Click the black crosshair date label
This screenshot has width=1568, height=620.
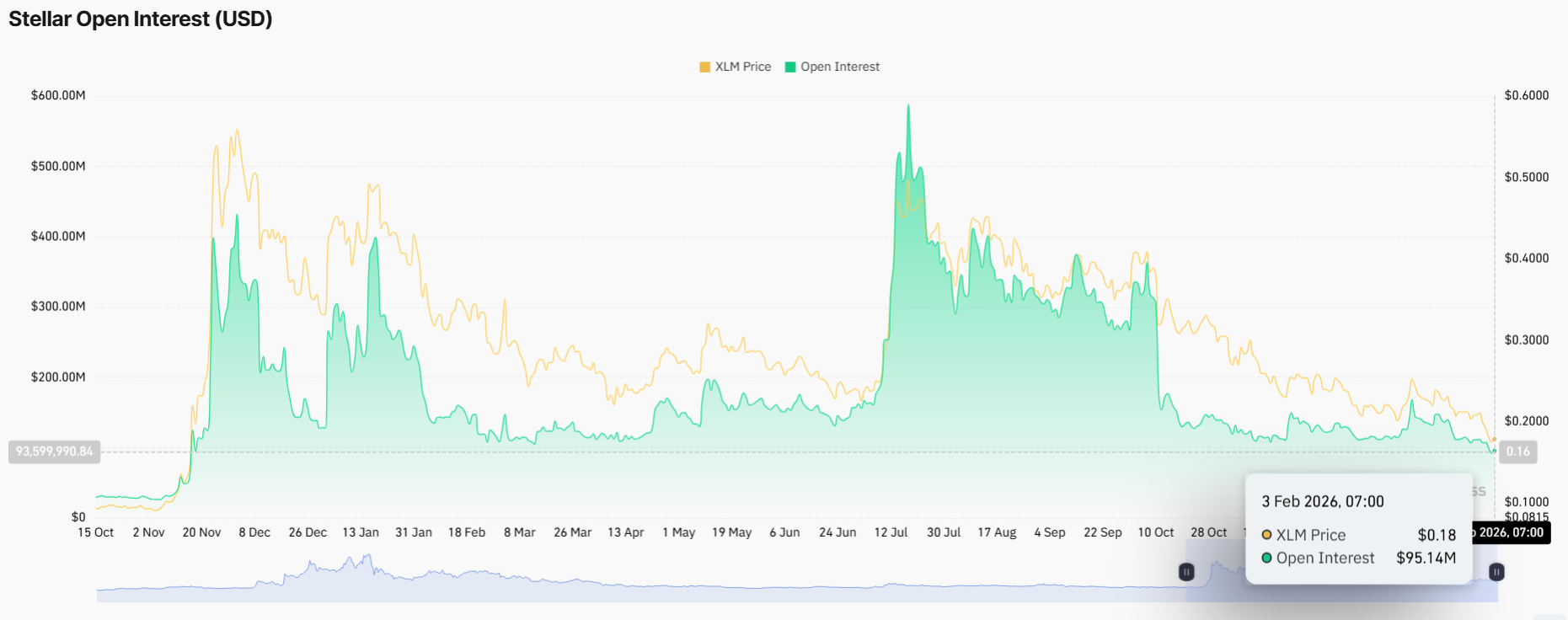(1512, 532)
